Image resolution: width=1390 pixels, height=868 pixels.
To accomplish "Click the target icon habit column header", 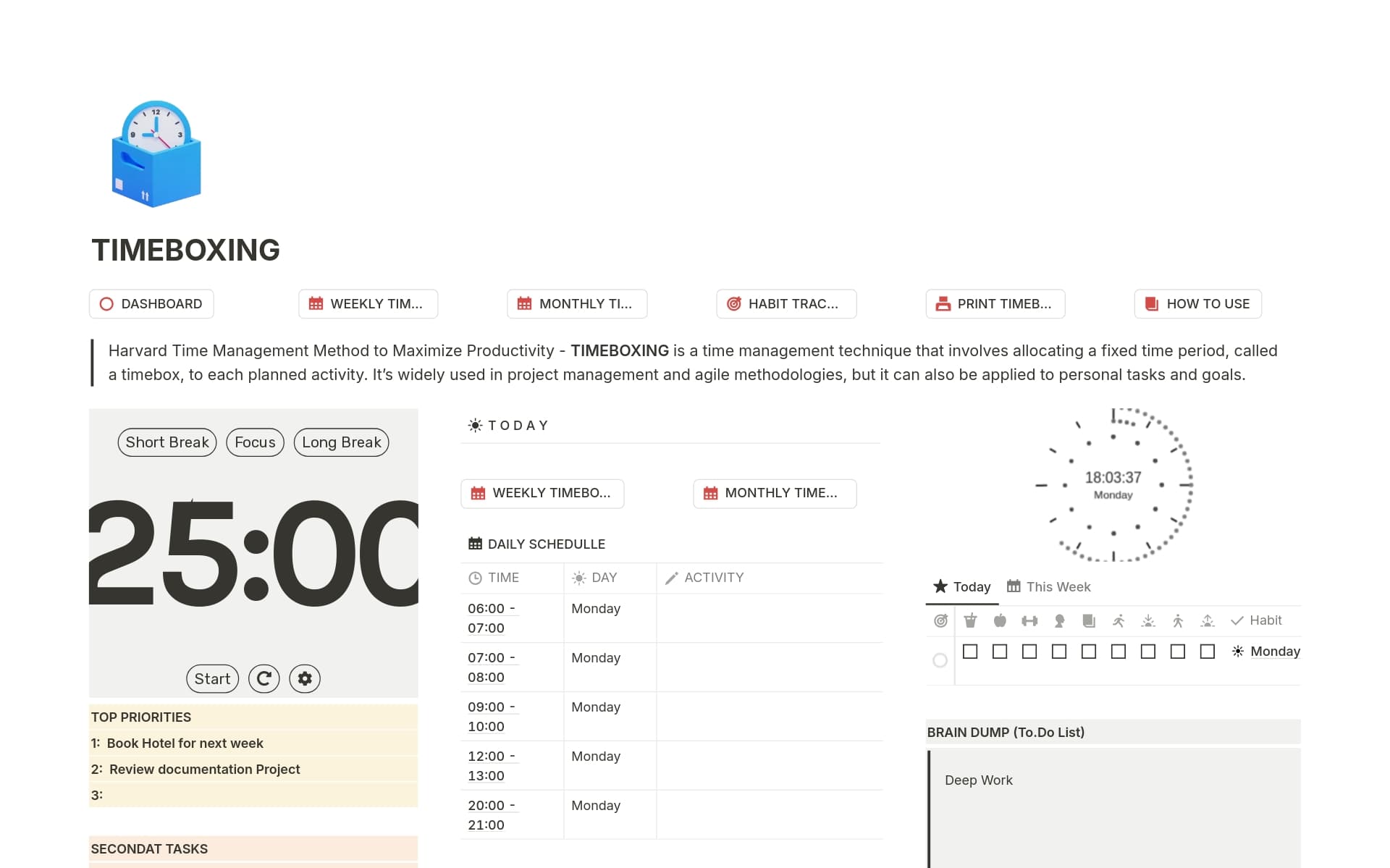I will coord(940,620).
